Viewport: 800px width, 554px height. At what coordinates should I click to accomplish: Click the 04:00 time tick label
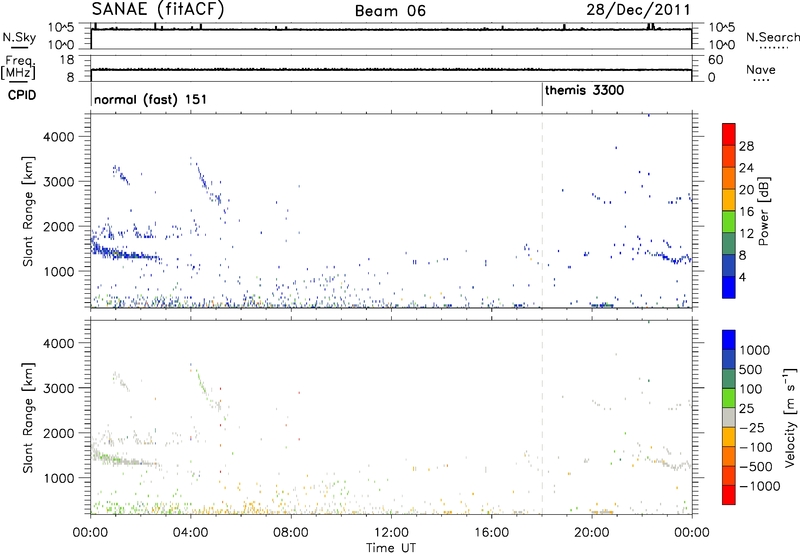[x=190, y=533]
